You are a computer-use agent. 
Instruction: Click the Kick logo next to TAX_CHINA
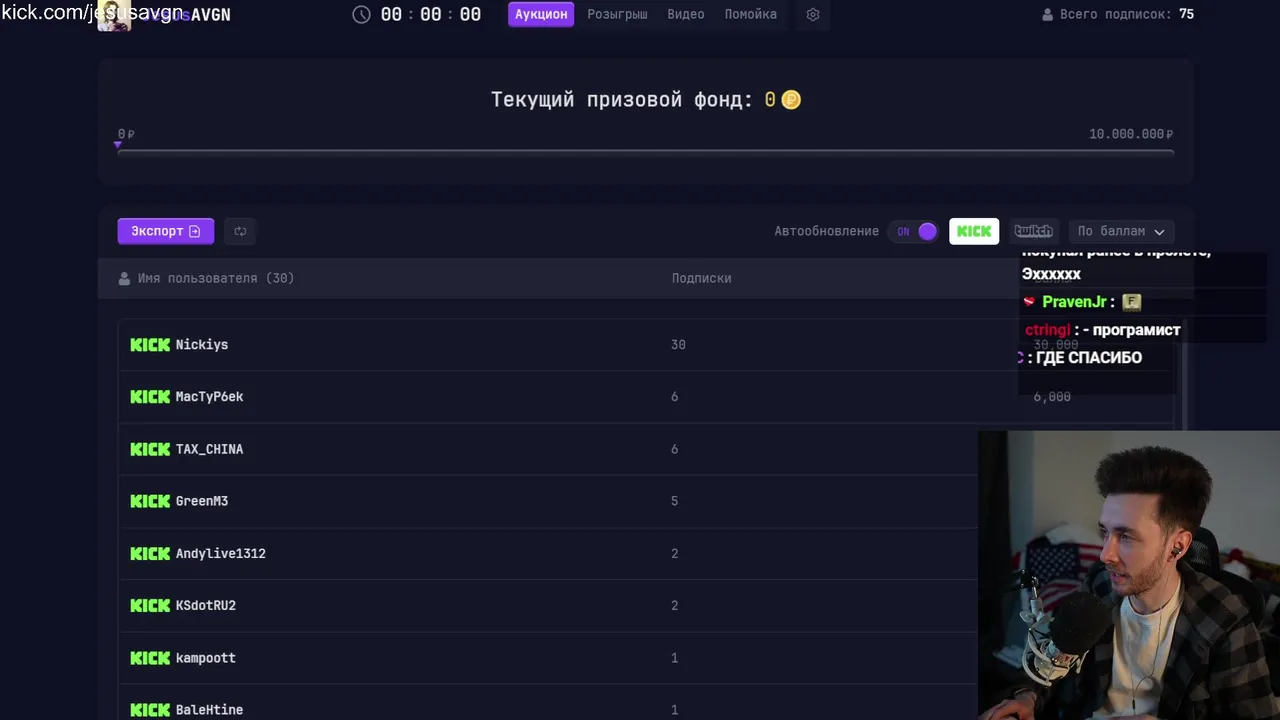pyautogui.click(x=150, y=449)
